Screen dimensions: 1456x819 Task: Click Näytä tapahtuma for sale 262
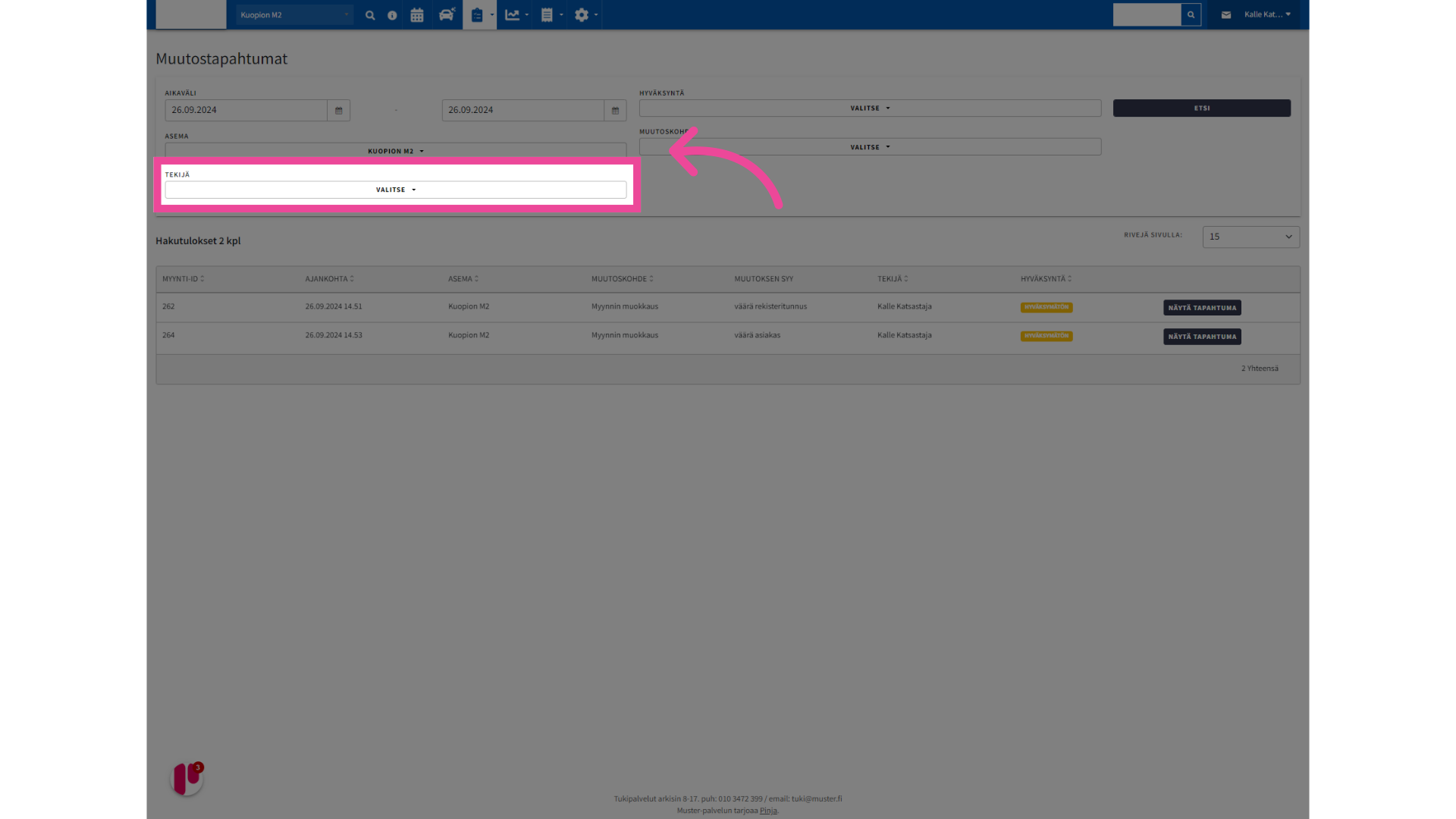[x=1202, y=308]
